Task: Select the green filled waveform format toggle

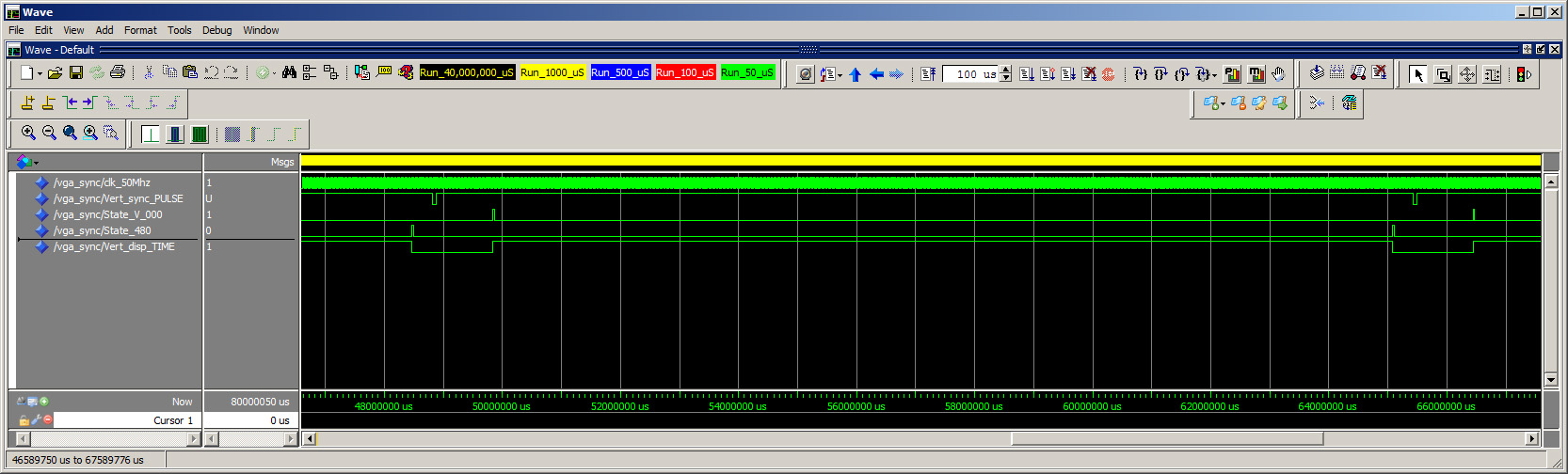Action: click(200, 134)
